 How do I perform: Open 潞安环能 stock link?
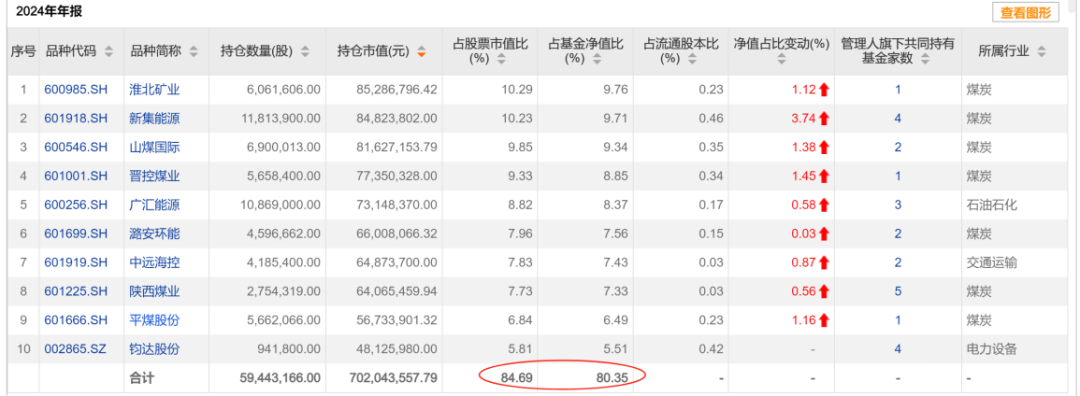[154, 234]
